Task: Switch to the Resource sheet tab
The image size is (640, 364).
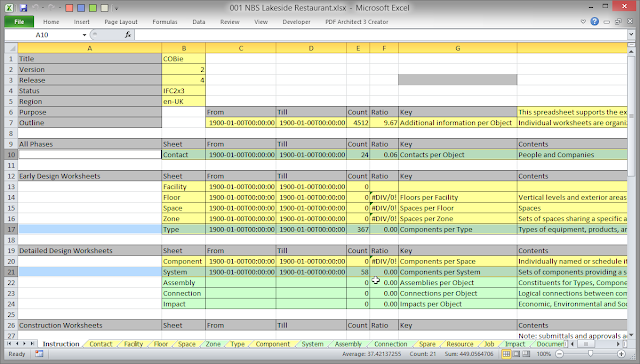Action: 460,344
